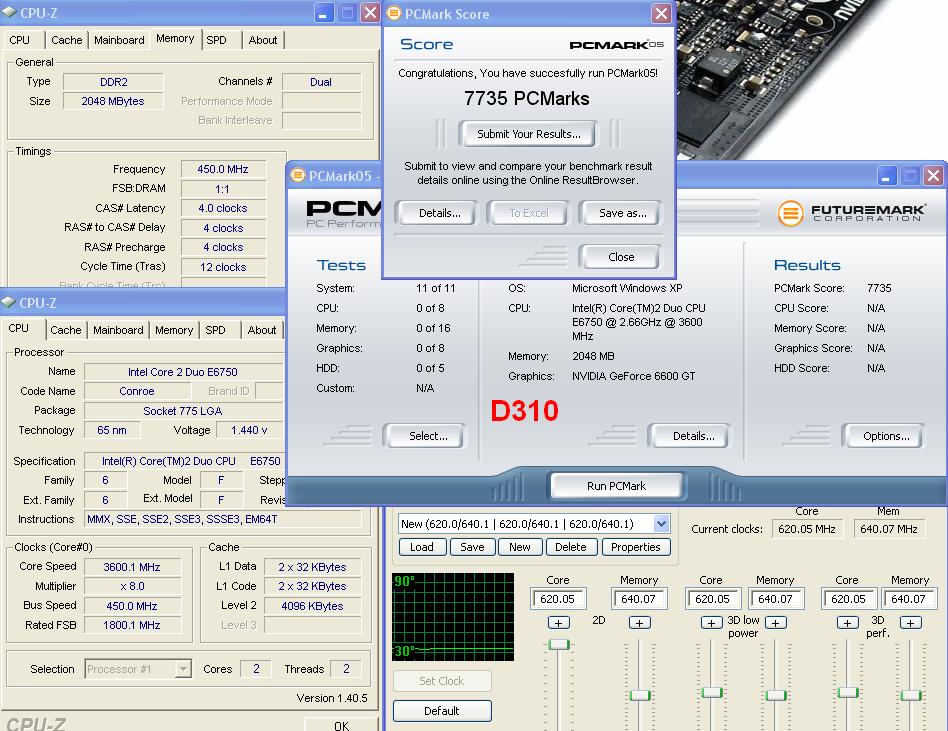Increase 3D perf. Memory clock plus button
The image size is (948, 731).
click(911, 623)
